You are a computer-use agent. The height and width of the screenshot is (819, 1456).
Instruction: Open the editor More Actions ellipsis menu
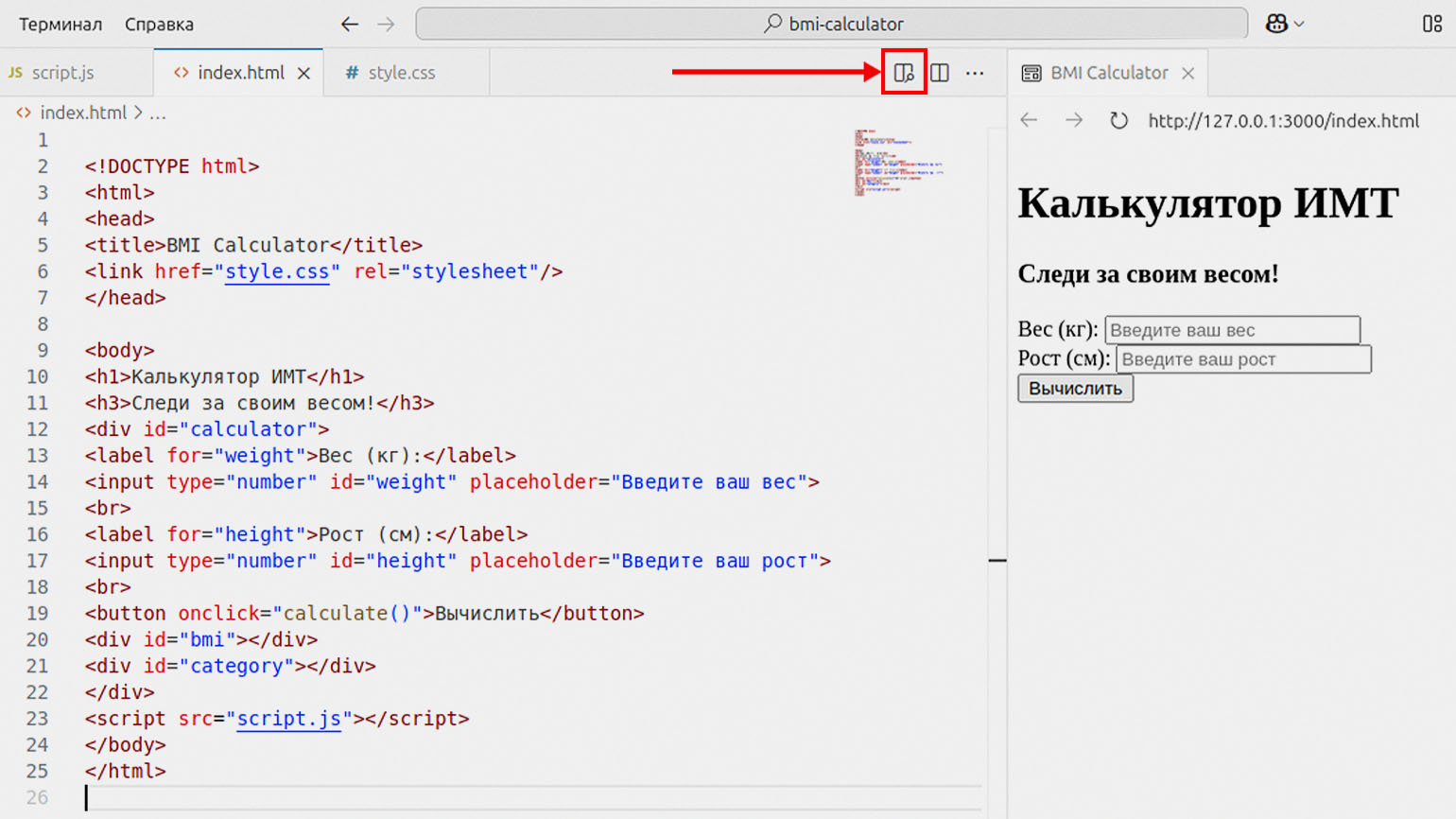point(975,73)
